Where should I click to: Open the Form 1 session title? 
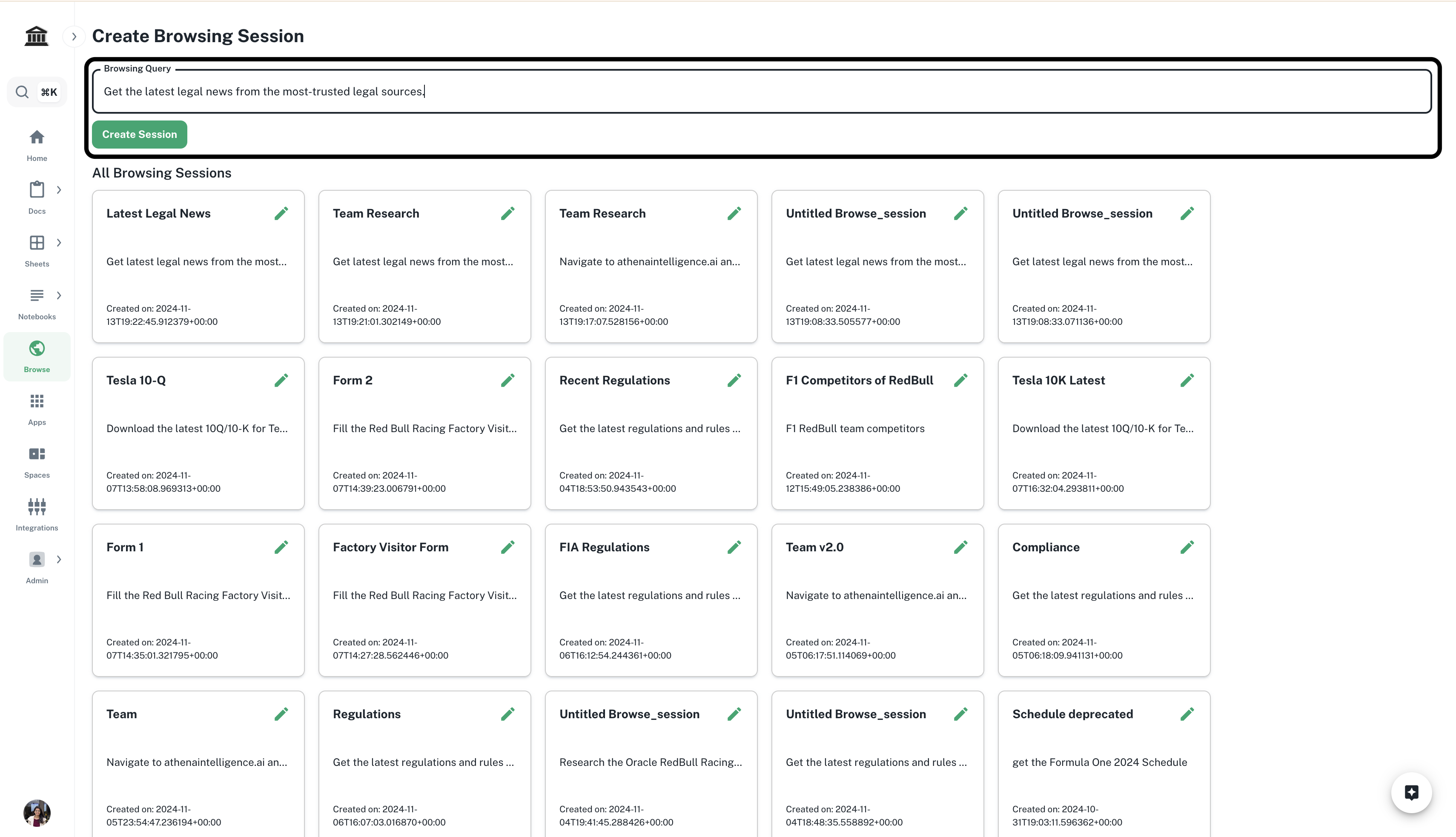(x=125, y=547)
